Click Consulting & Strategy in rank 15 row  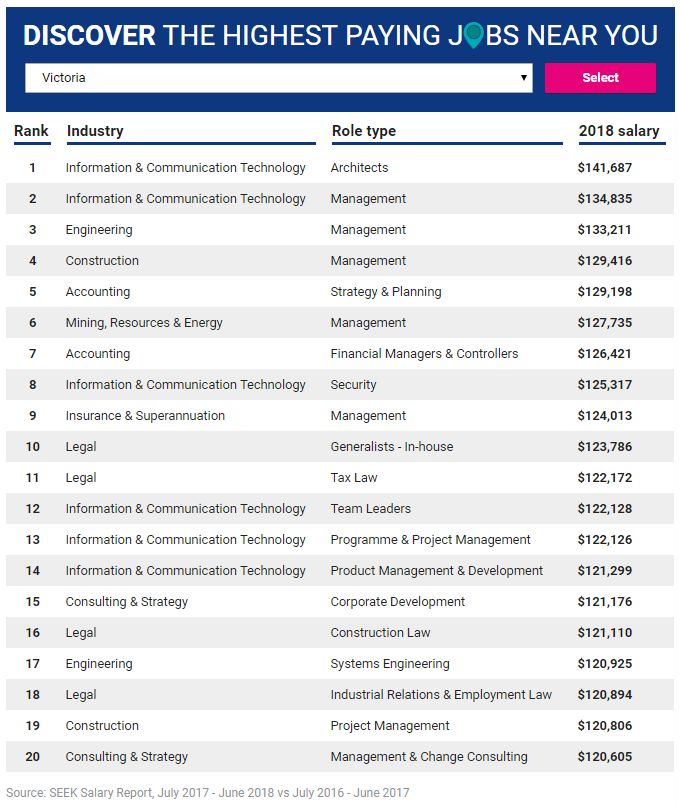click(x=127, y=602)
